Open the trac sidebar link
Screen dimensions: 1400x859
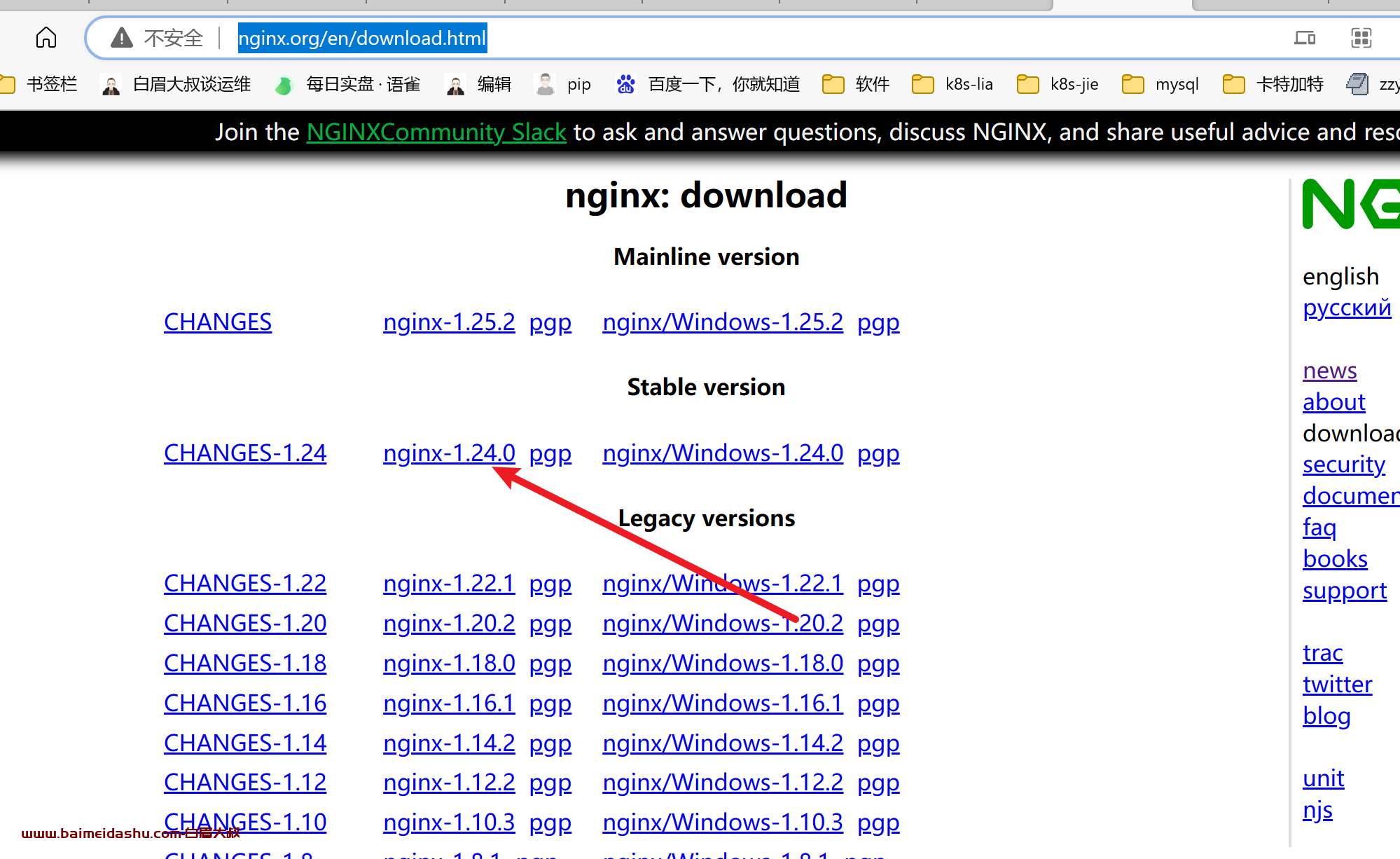click(x=1323, y=652)
